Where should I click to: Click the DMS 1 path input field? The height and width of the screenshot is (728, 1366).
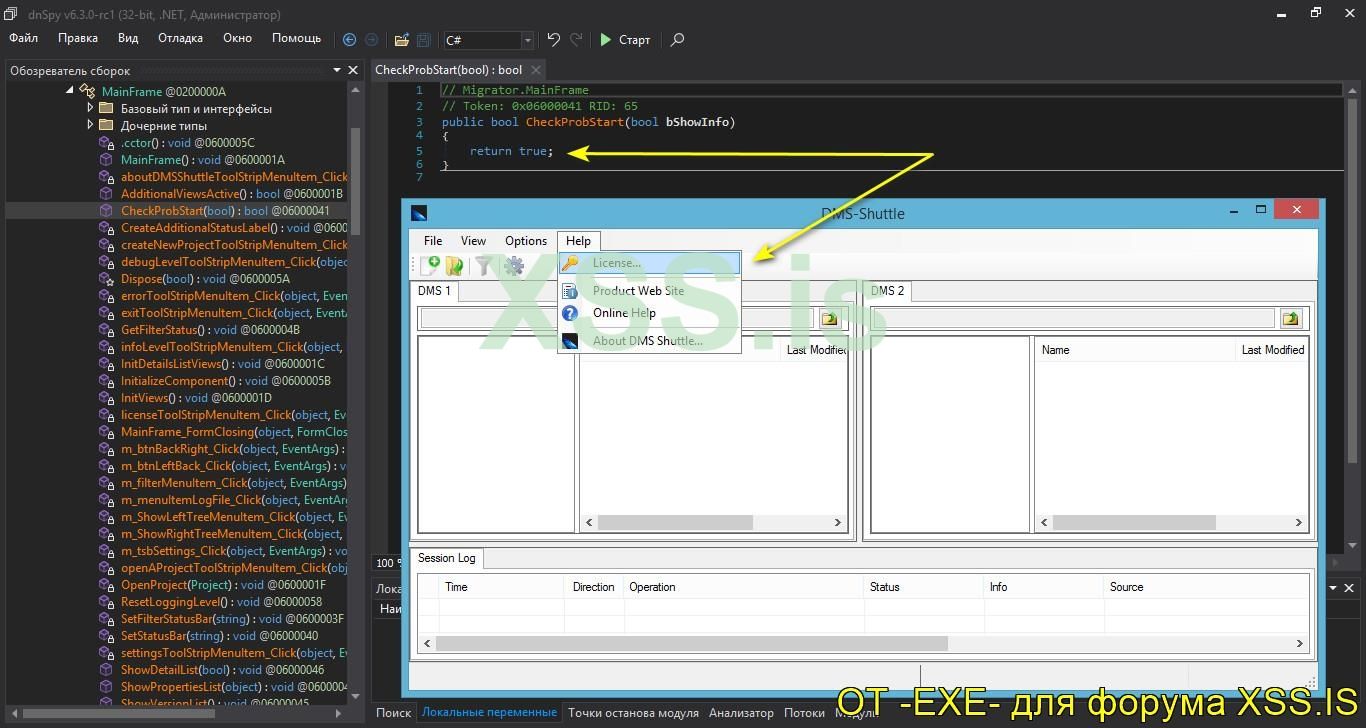point(488,319)
